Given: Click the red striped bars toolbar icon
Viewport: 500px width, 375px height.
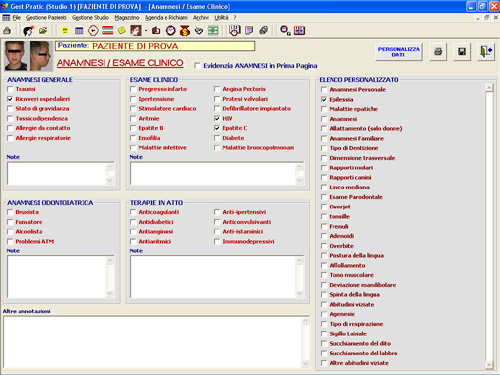Looking at the screenshot, I should (x=107, y=31).
